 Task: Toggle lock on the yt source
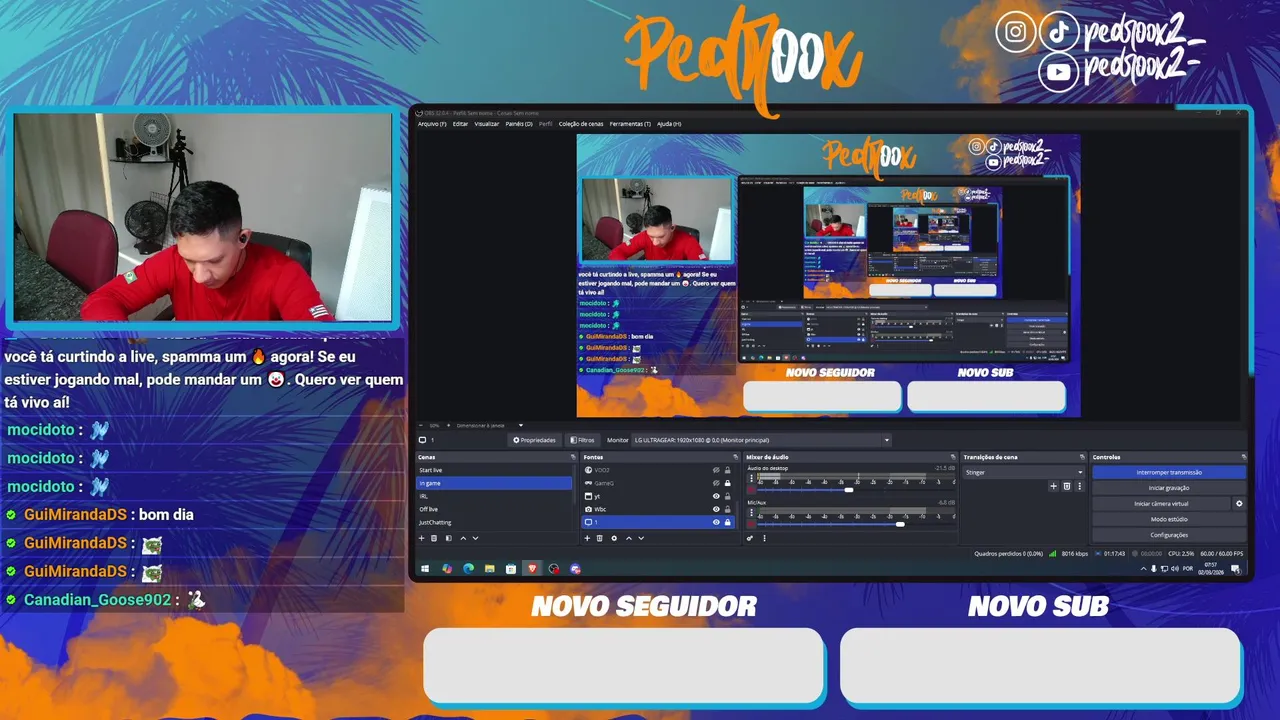(x=728, y=496)
